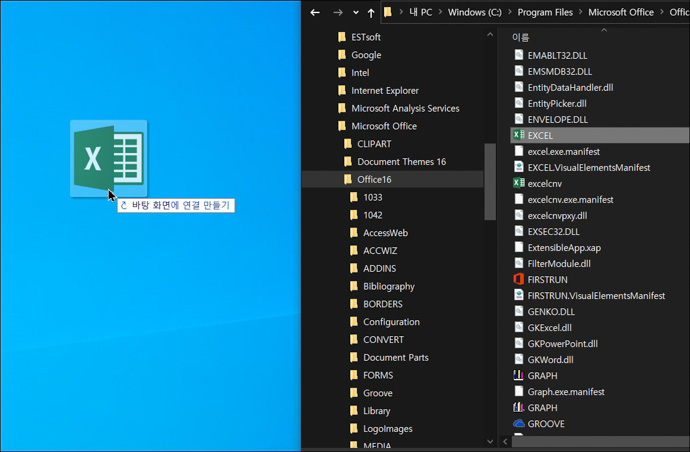Select the excelcnv application icon

[519, 183]
